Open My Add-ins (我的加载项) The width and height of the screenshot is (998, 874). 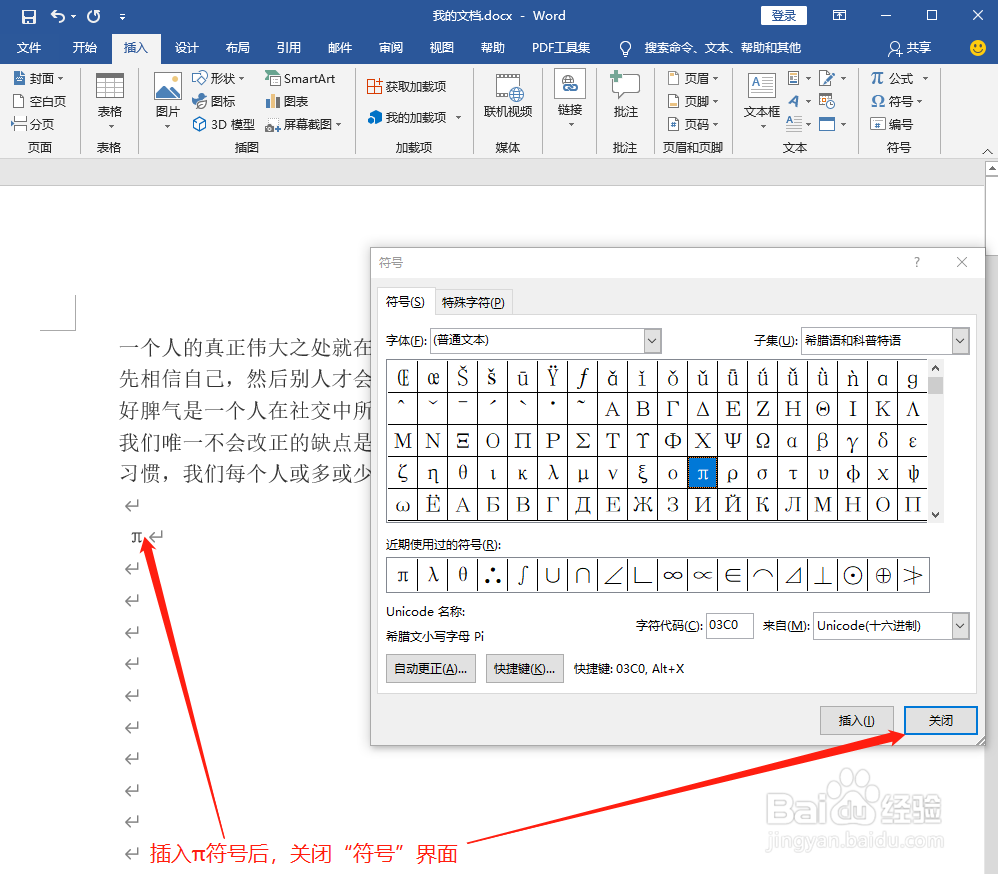point(414,117)
